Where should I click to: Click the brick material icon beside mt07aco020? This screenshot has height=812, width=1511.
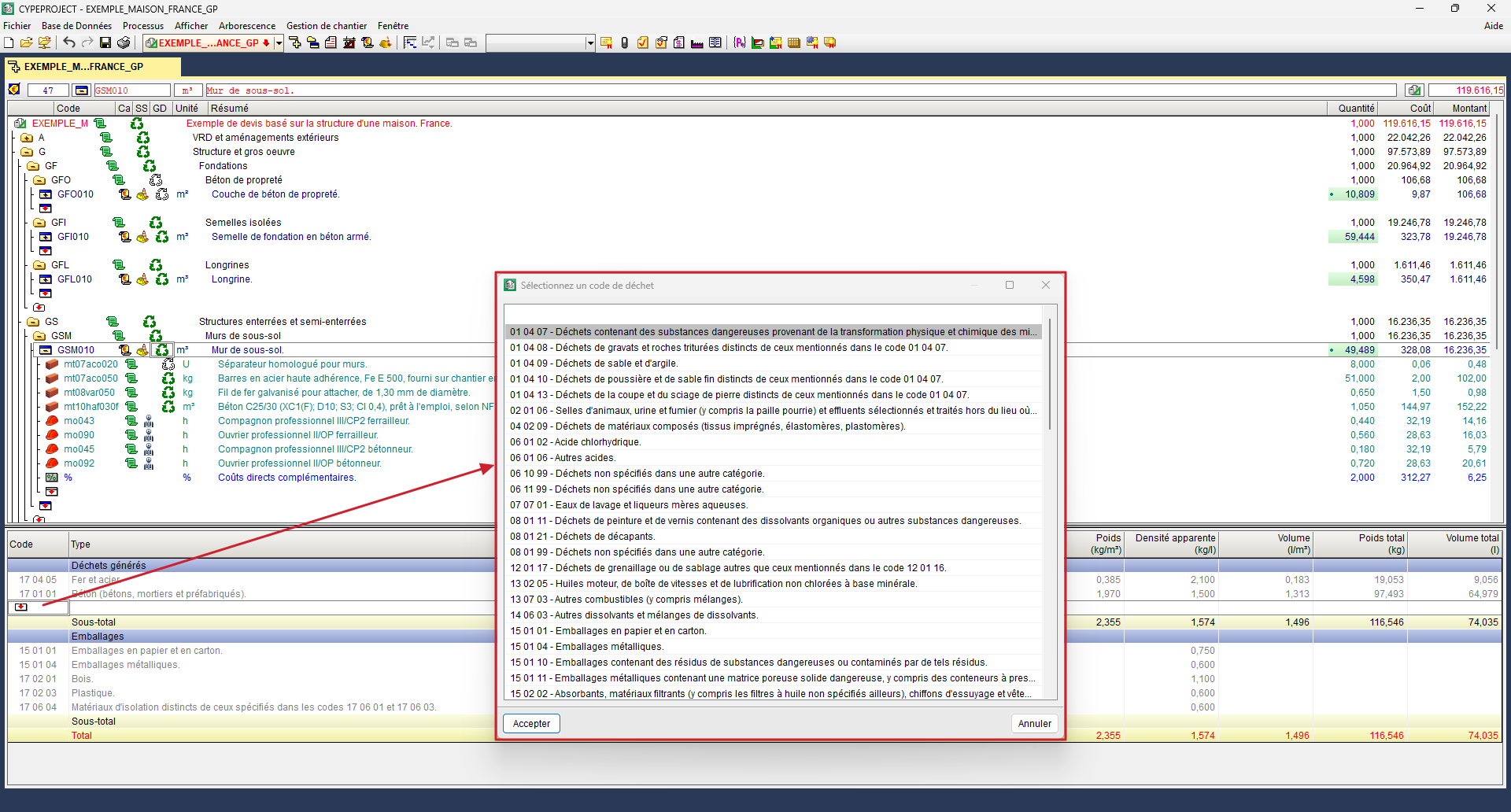tap(52, 364)
